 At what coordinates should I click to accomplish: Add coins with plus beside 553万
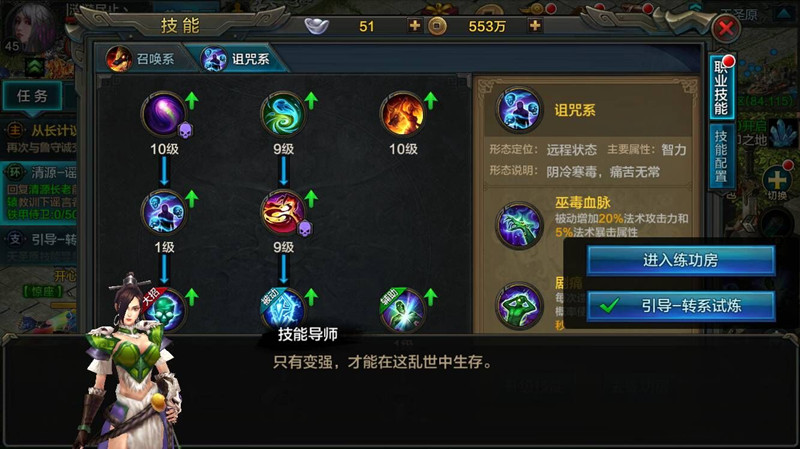tap(535, 25)
